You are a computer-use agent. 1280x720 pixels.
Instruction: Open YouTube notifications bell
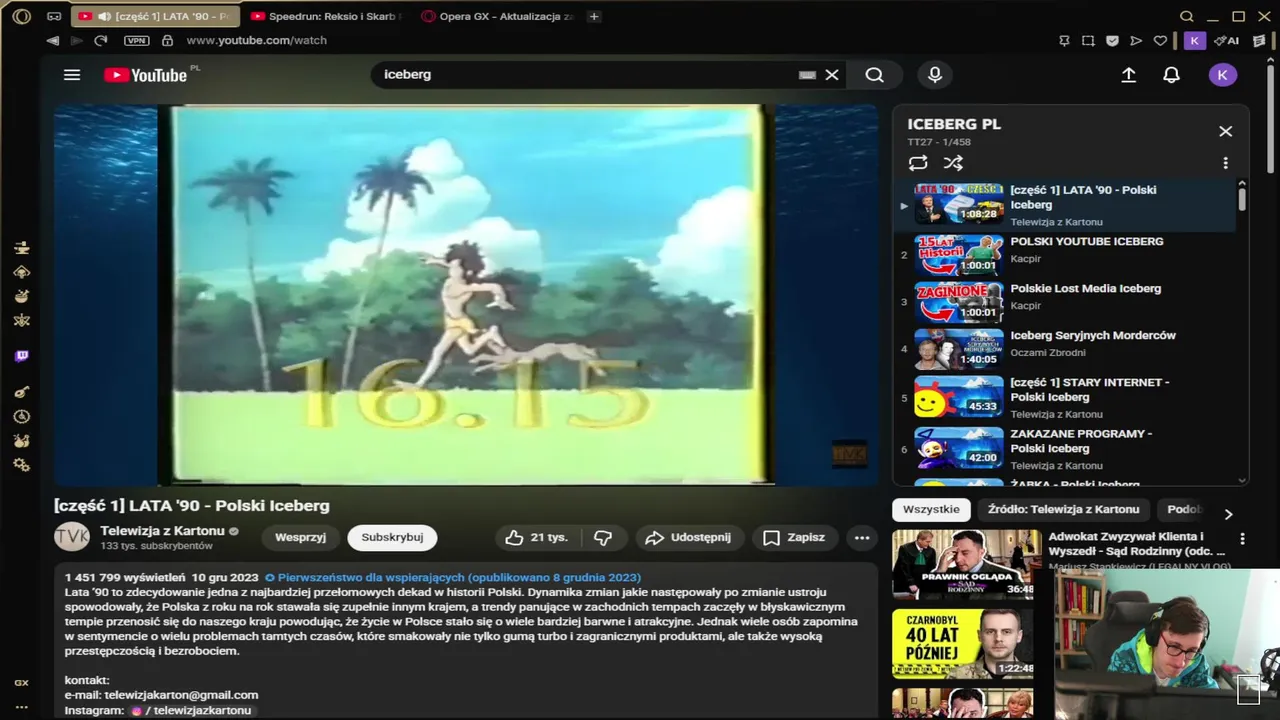tap(1172, 75)
